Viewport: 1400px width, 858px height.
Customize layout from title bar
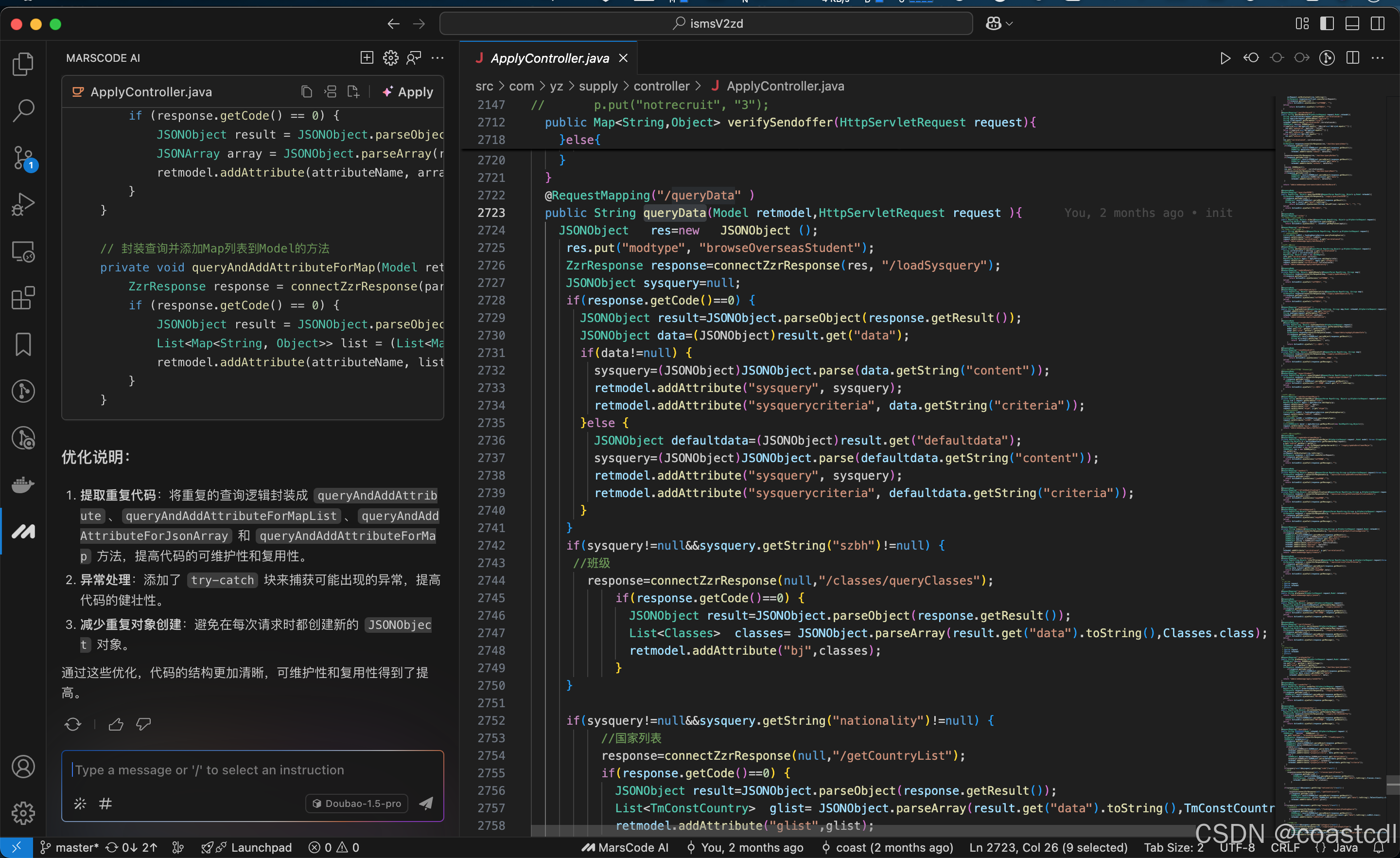point(1302,23)
